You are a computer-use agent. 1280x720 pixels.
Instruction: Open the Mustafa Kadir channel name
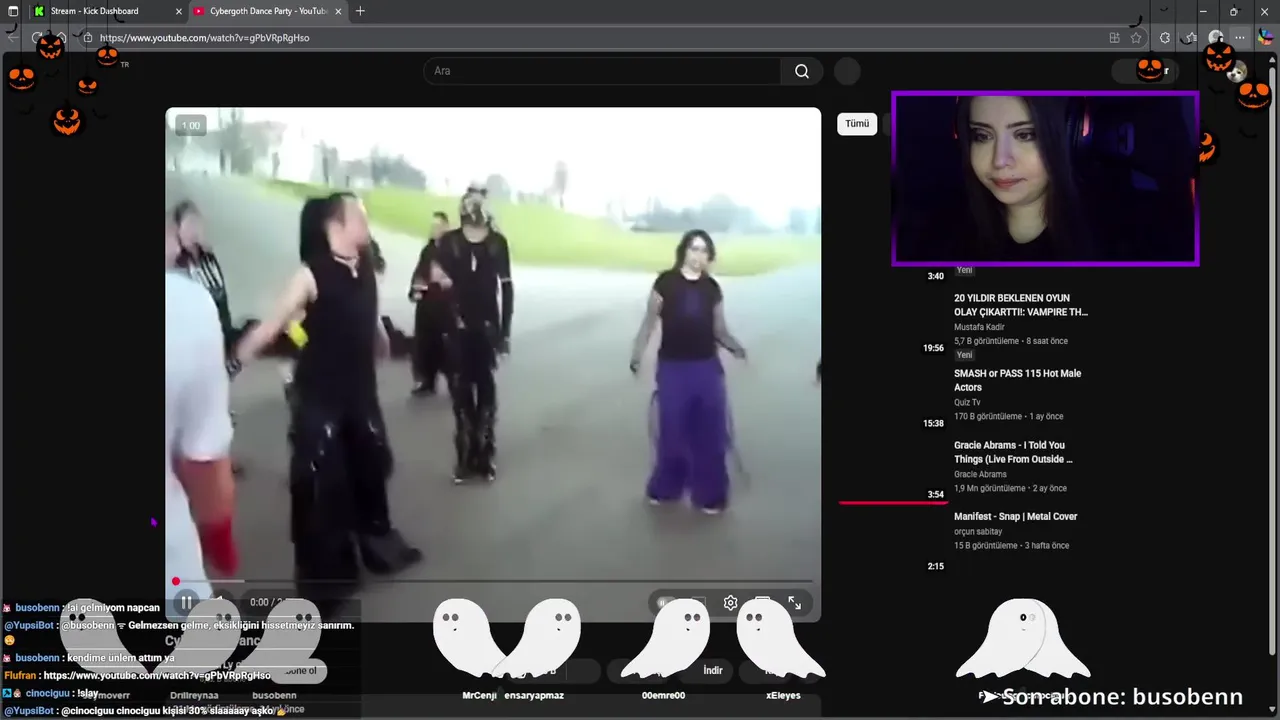coord(979,327)
